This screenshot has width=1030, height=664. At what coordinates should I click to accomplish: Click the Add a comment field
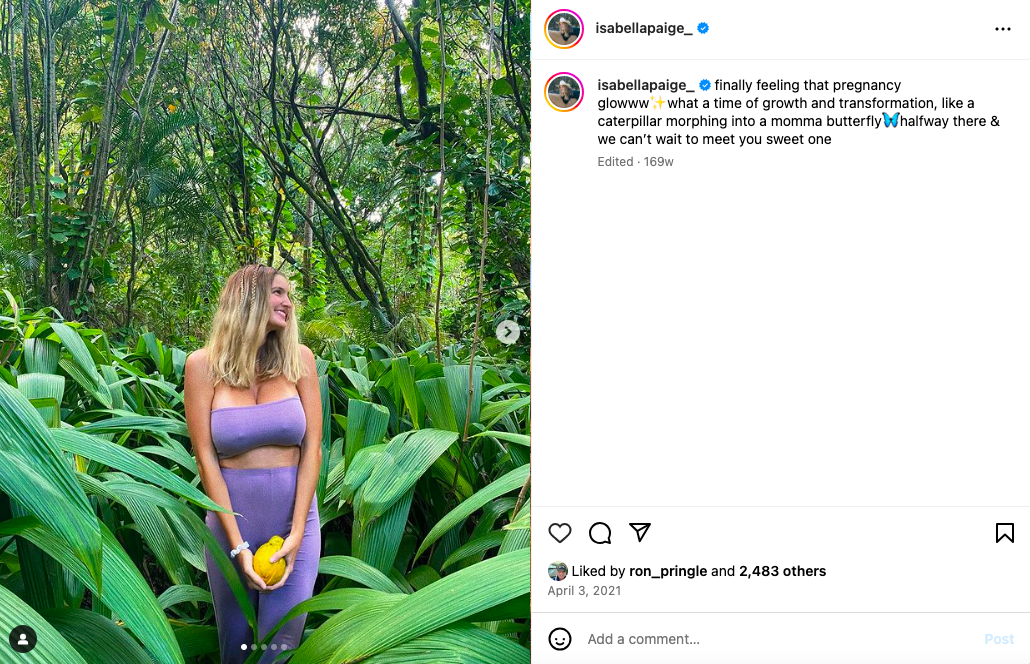pos(780,639)
